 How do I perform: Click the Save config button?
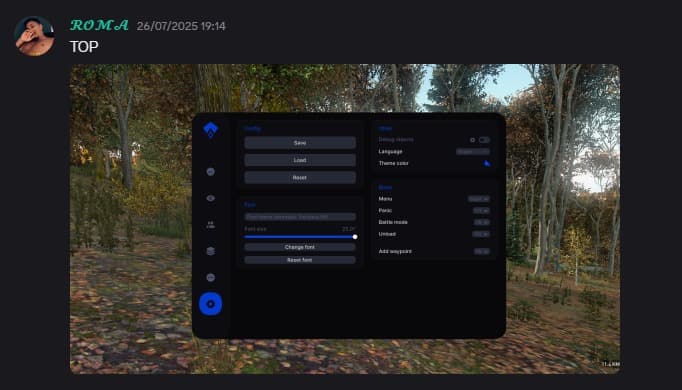coord(300,143)
